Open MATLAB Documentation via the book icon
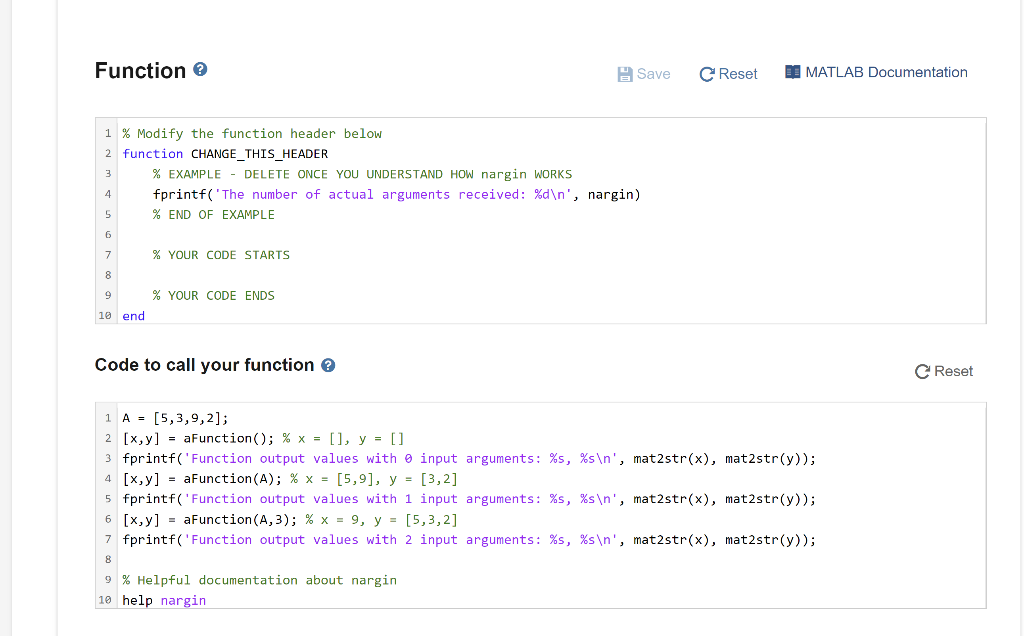 click(793, 71)
